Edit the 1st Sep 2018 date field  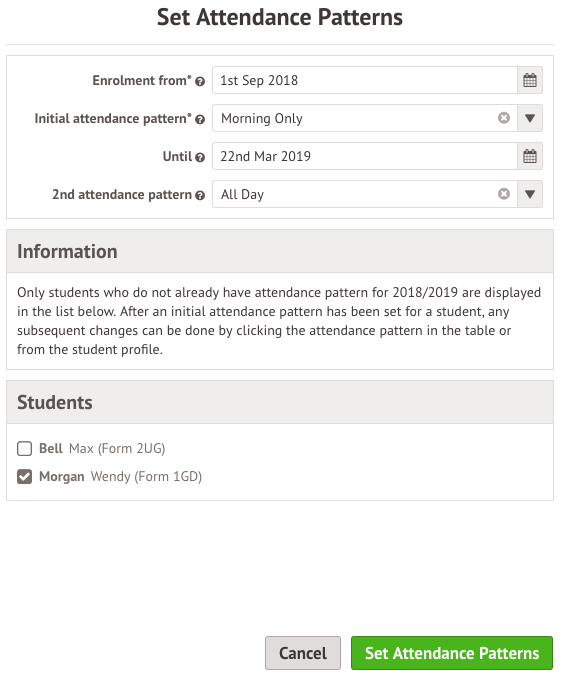364,80
